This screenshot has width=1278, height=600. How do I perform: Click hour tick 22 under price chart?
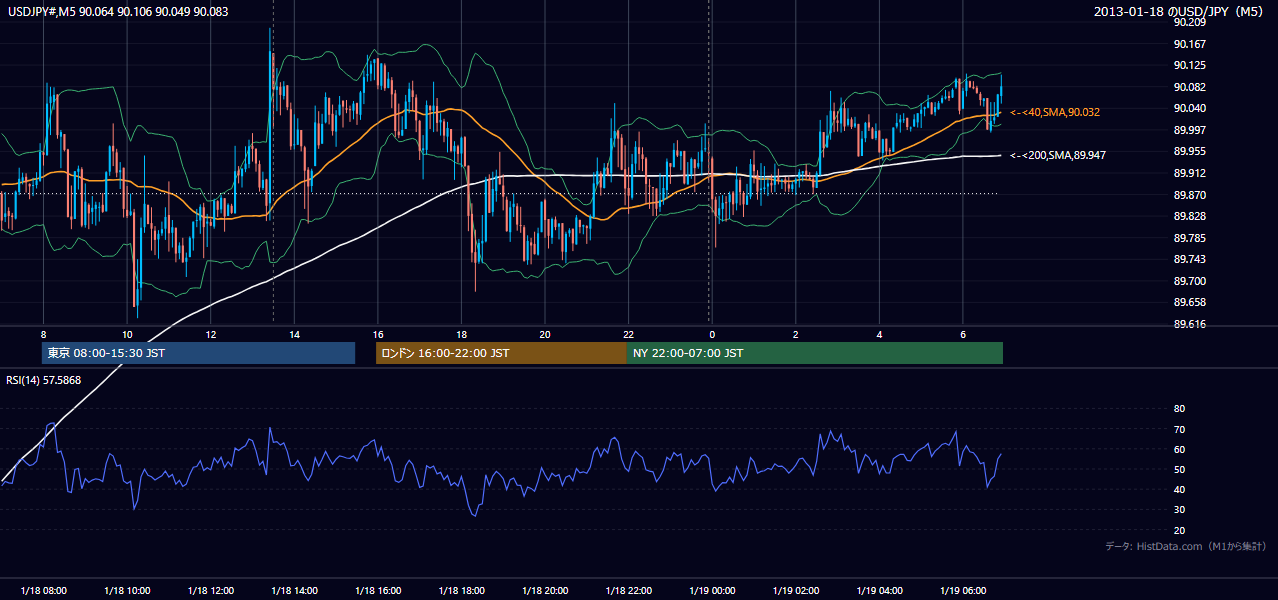628,333
